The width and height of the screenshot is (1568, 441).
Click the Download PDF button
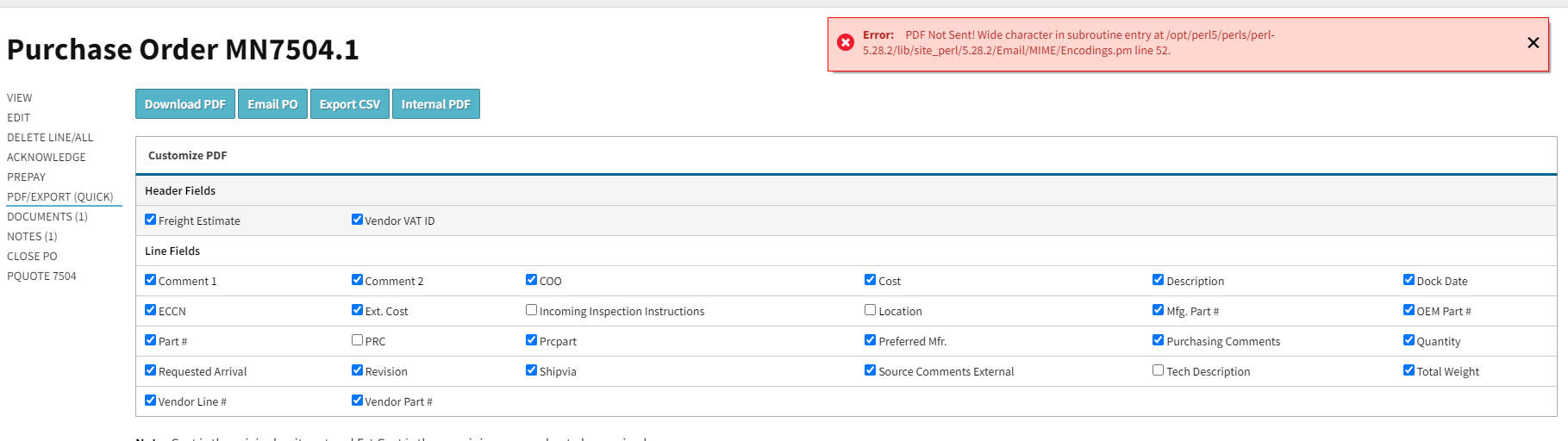click(185, 104)
